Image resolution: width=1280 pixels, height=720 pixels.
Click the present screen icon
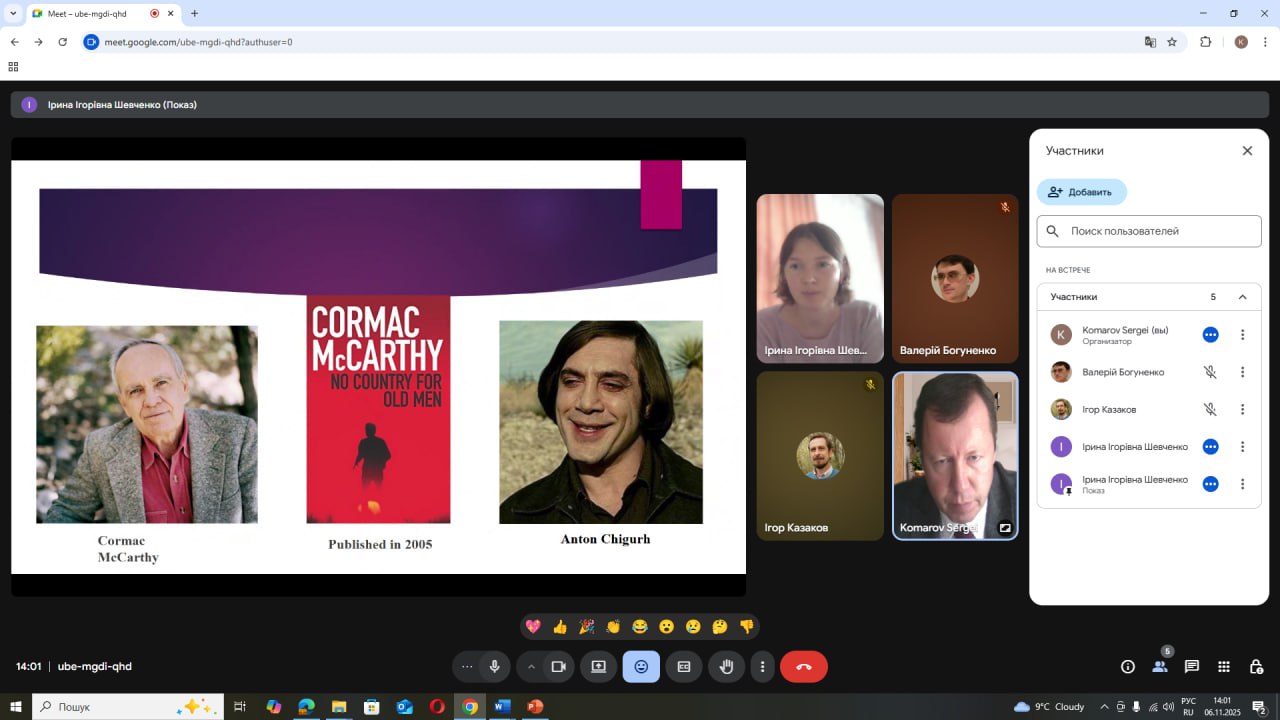[598, 667]
